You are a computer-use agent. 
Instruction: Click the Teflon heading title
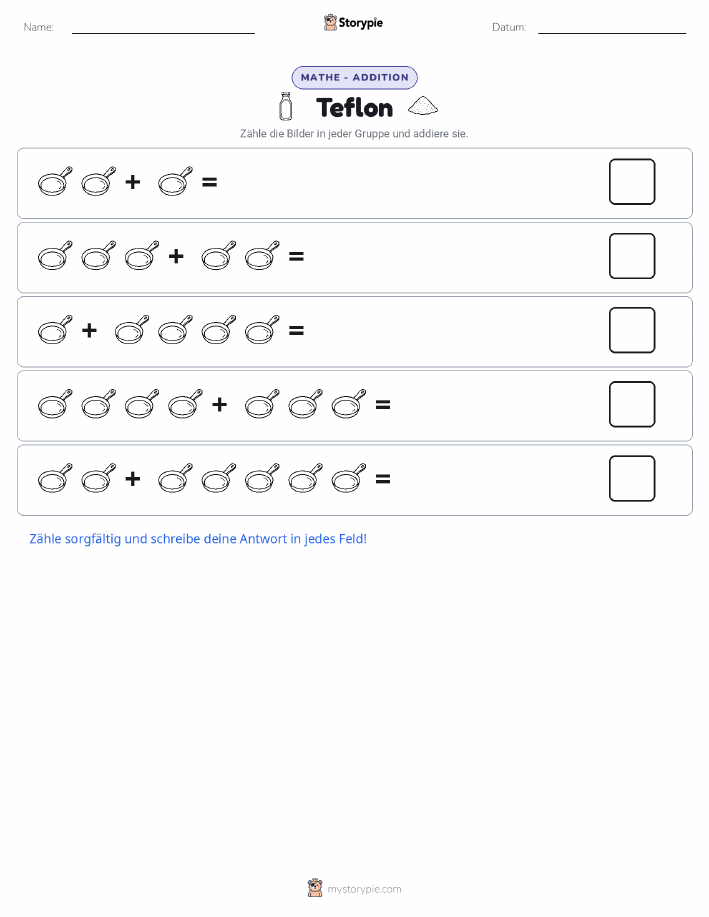click(x=354, y=108)
